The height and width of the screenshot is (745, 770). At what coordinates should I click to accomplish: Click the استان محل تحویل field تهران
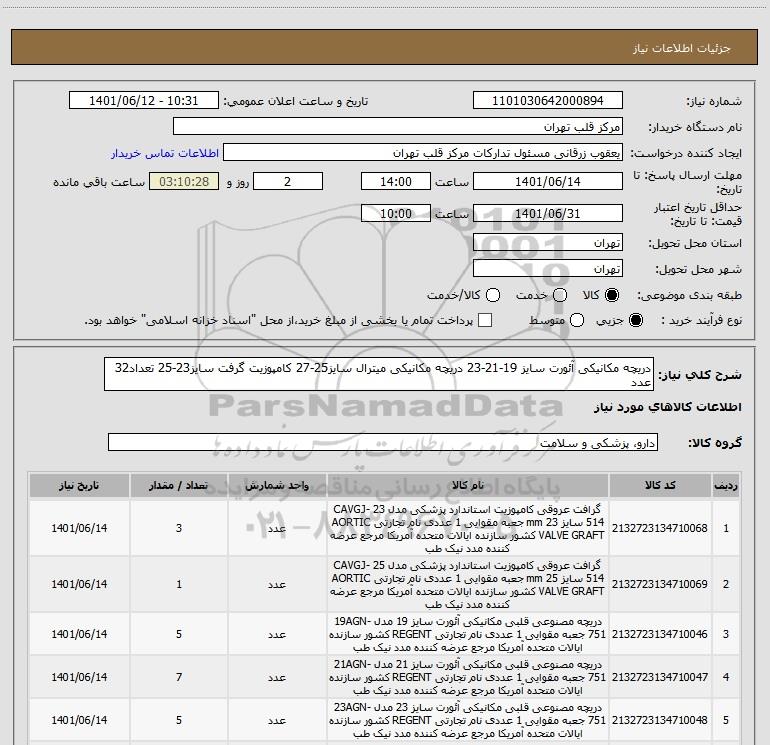click(x=548, y=242)
